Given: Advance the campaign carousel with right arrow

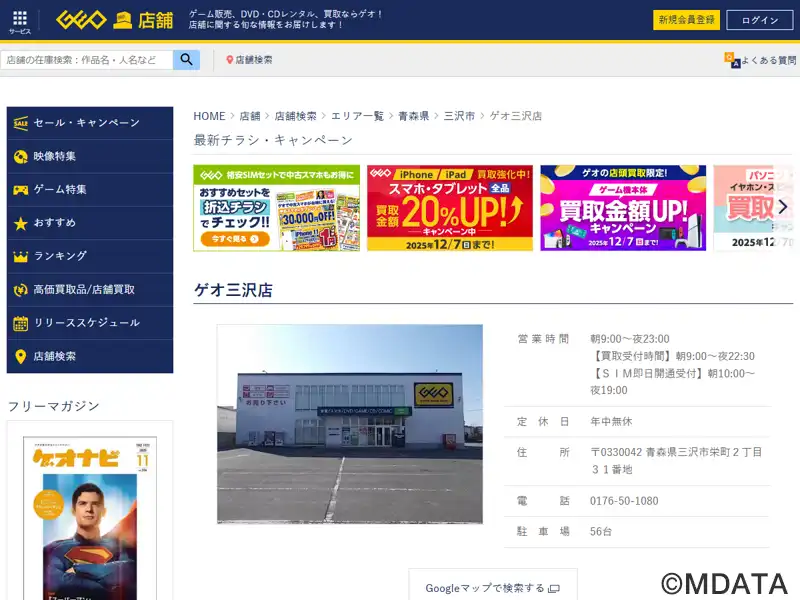Looking at the screenshot, I should tap(783, 207).
